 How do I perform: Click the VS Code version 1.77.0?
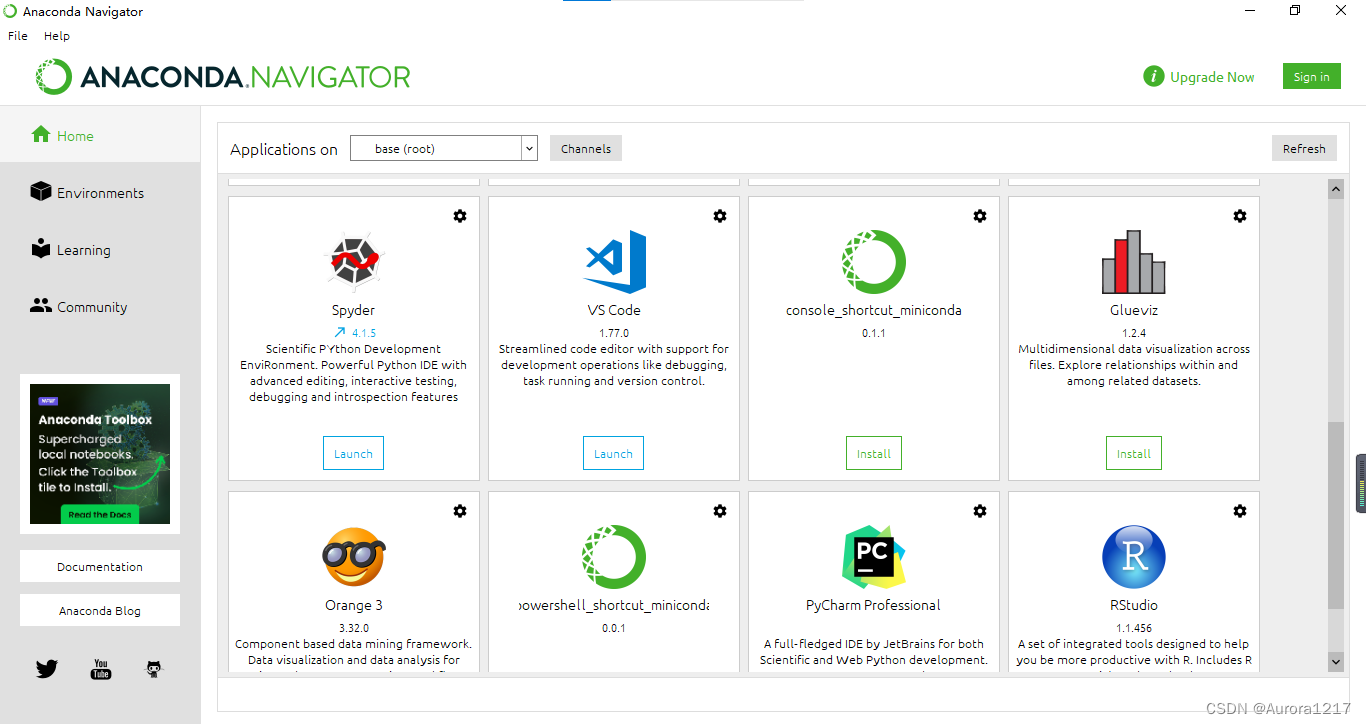[614, 333]
